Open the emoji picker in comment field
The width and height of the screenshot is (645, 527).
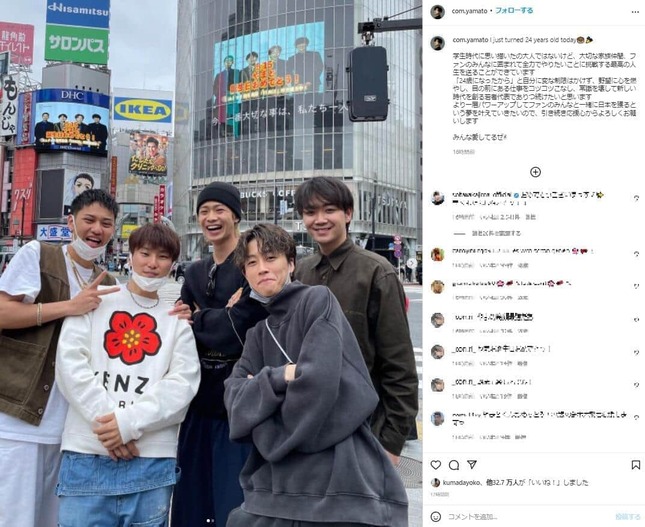(436, 517)
